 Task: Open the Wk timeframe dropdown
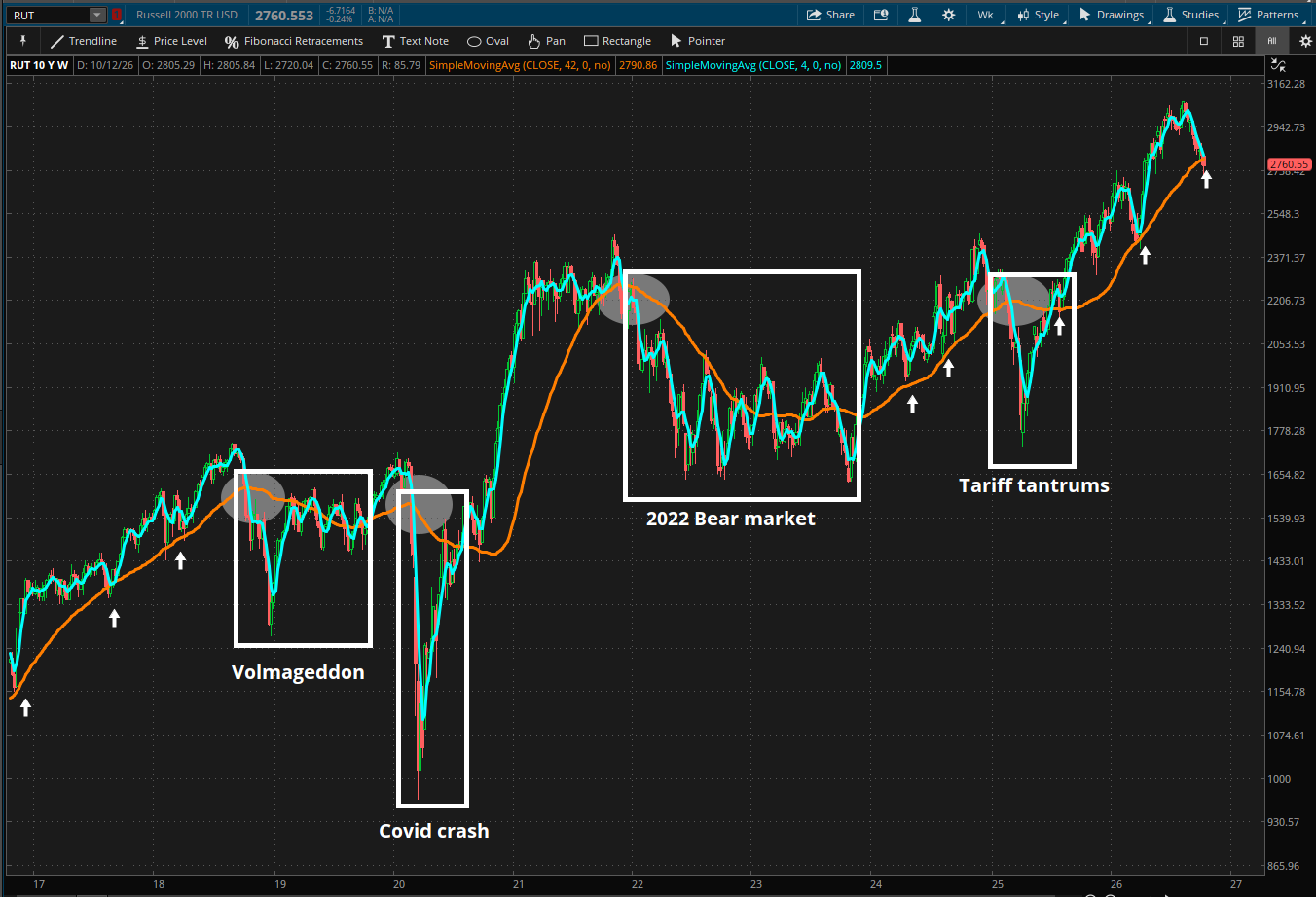click(986, 15)
